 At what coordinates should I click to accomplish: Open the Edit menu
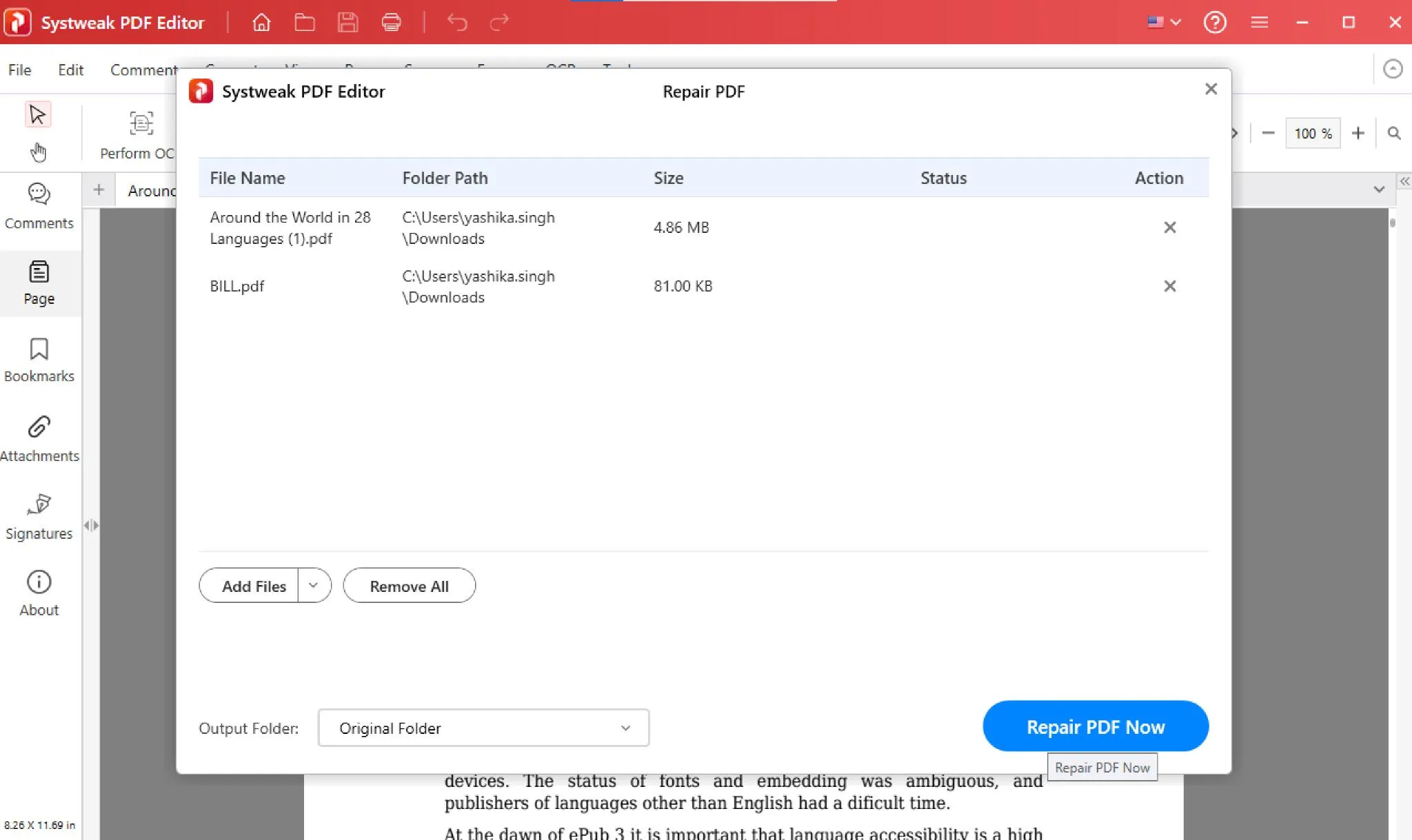tap(70, 70)
